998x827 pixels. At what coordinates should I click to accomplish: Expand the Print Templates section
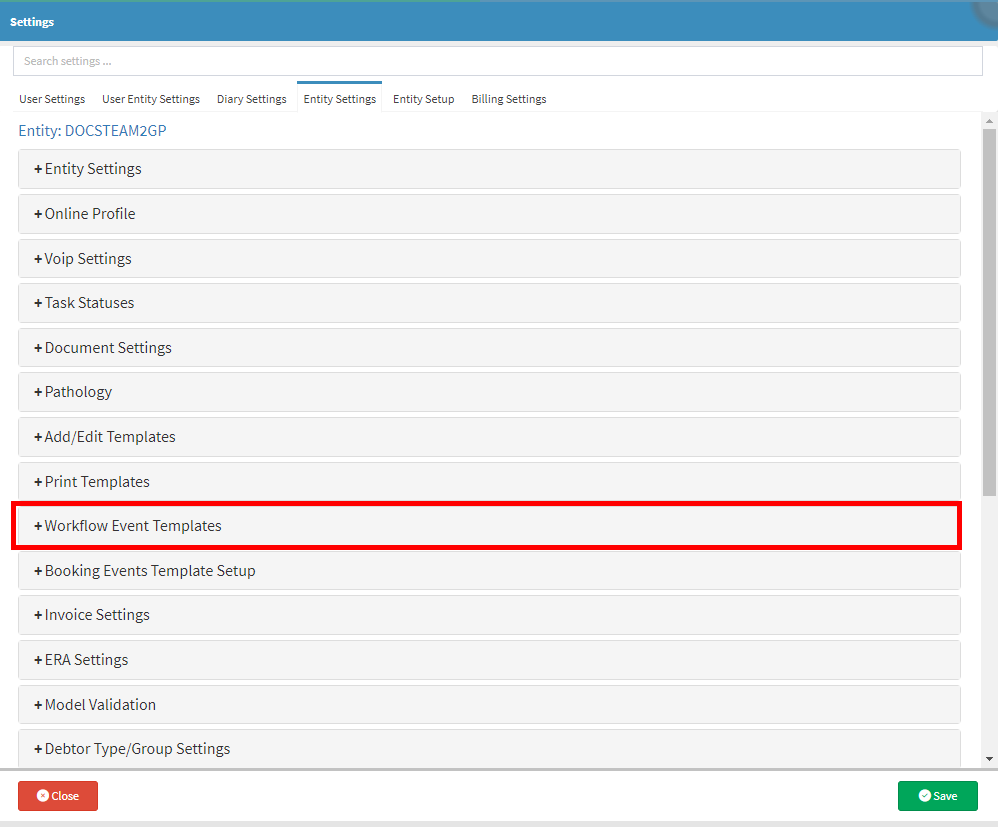tap(97, 482)
